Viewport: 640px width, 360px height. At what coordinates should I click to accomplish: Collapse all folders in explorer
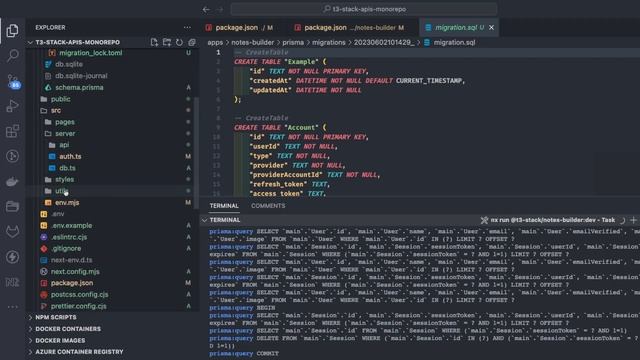tap(192, 42)
